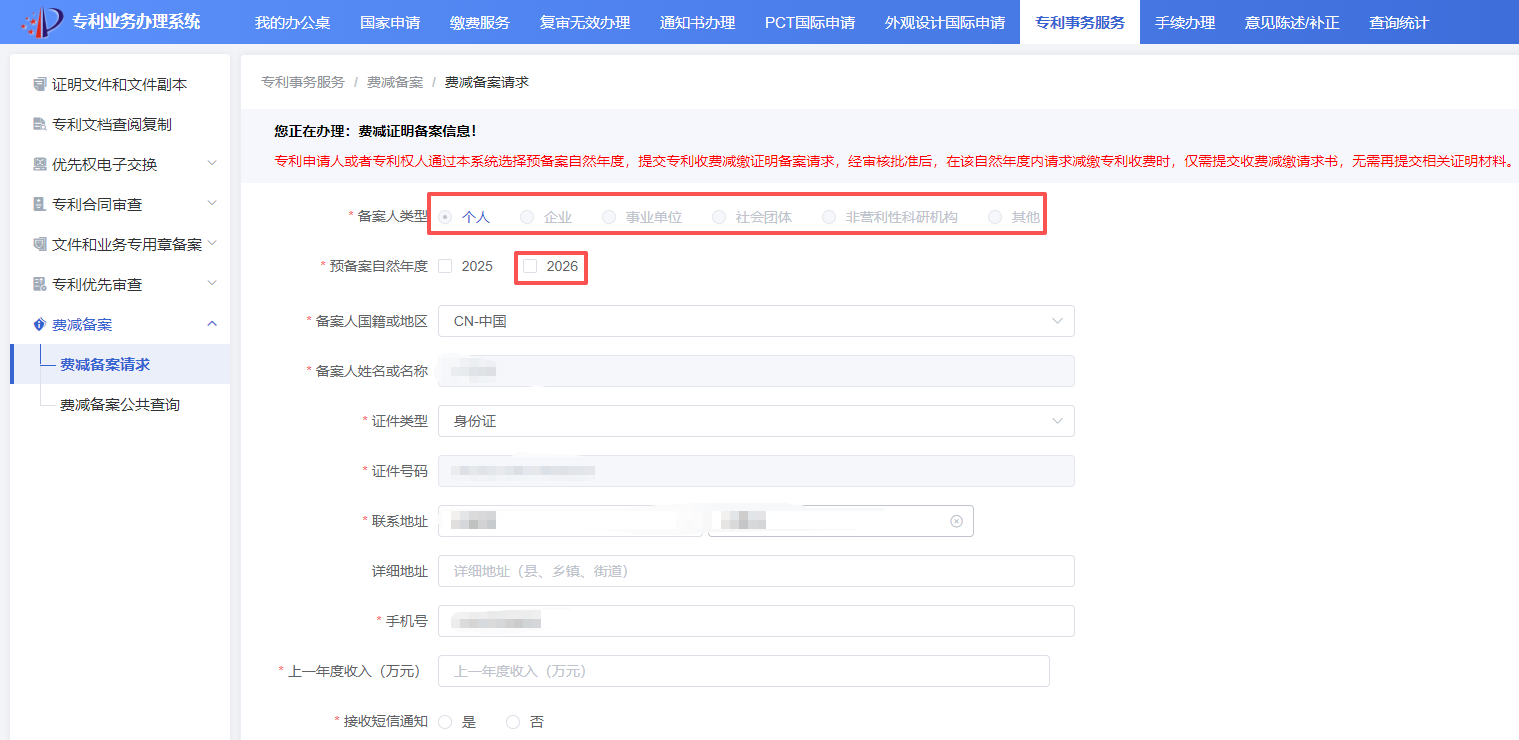Open the 证件类型 dropdown
Screen dimensions: 1519x740
point(755,421)
